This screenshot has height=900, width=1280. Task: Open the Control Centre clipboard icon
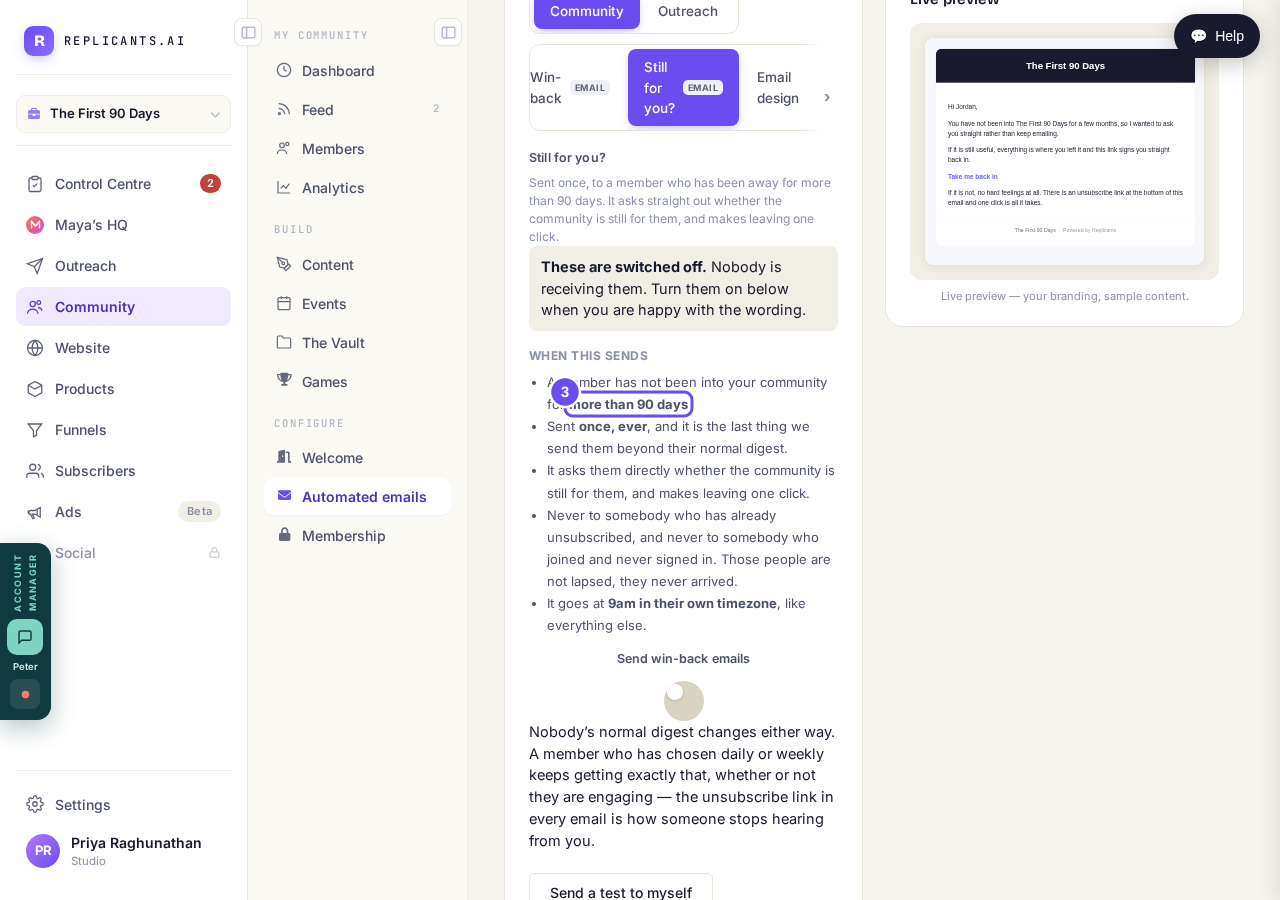point(35,184)
